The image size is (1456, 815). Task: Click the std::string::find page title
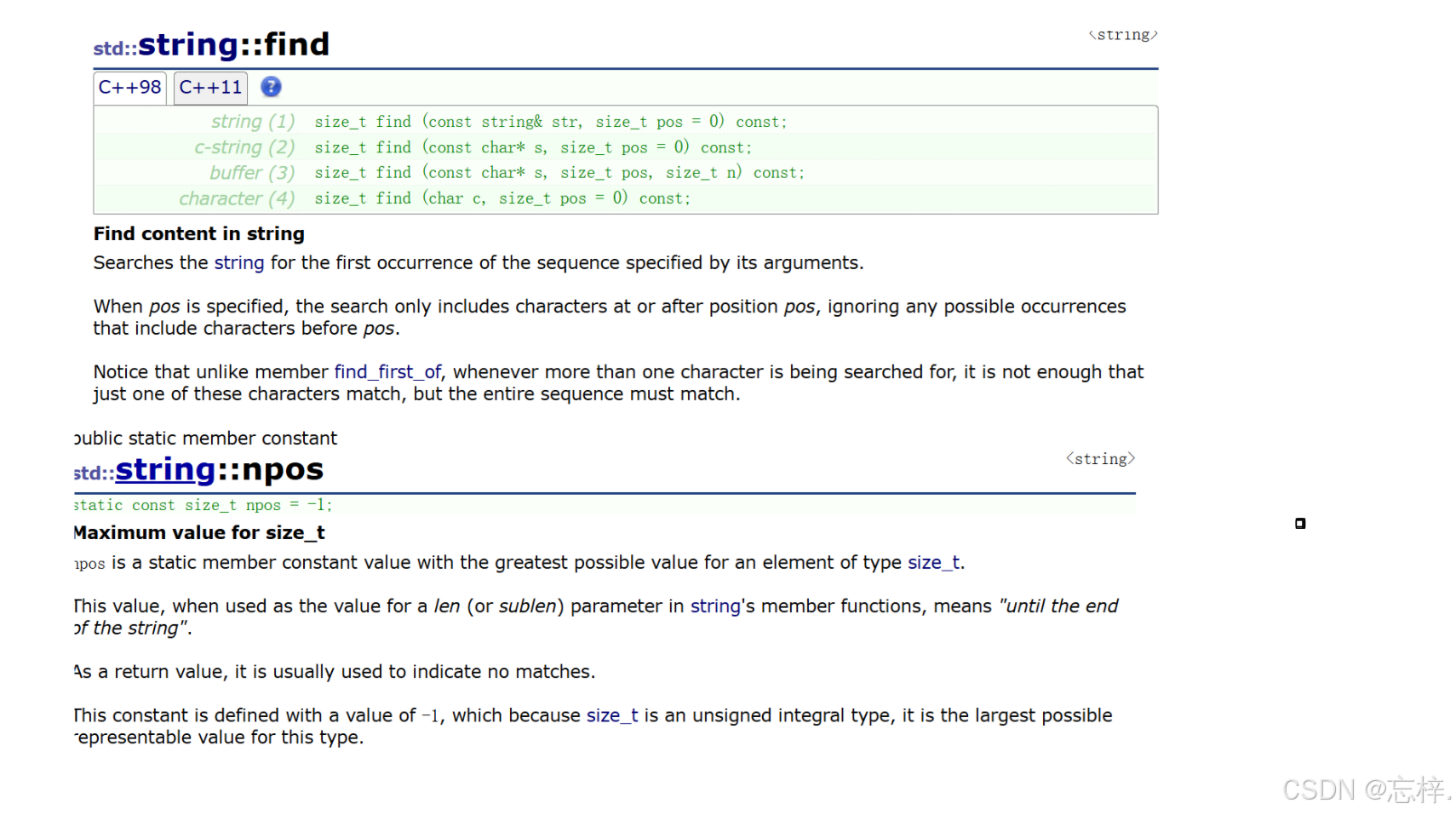[211, 44]
